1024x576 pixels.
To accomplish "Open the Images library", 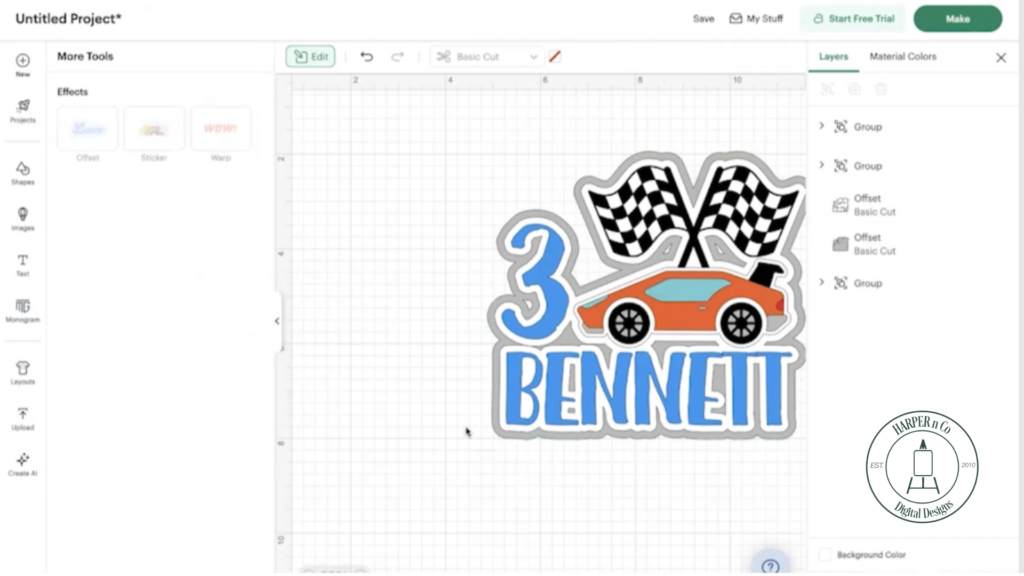I will tap(22, 219).
